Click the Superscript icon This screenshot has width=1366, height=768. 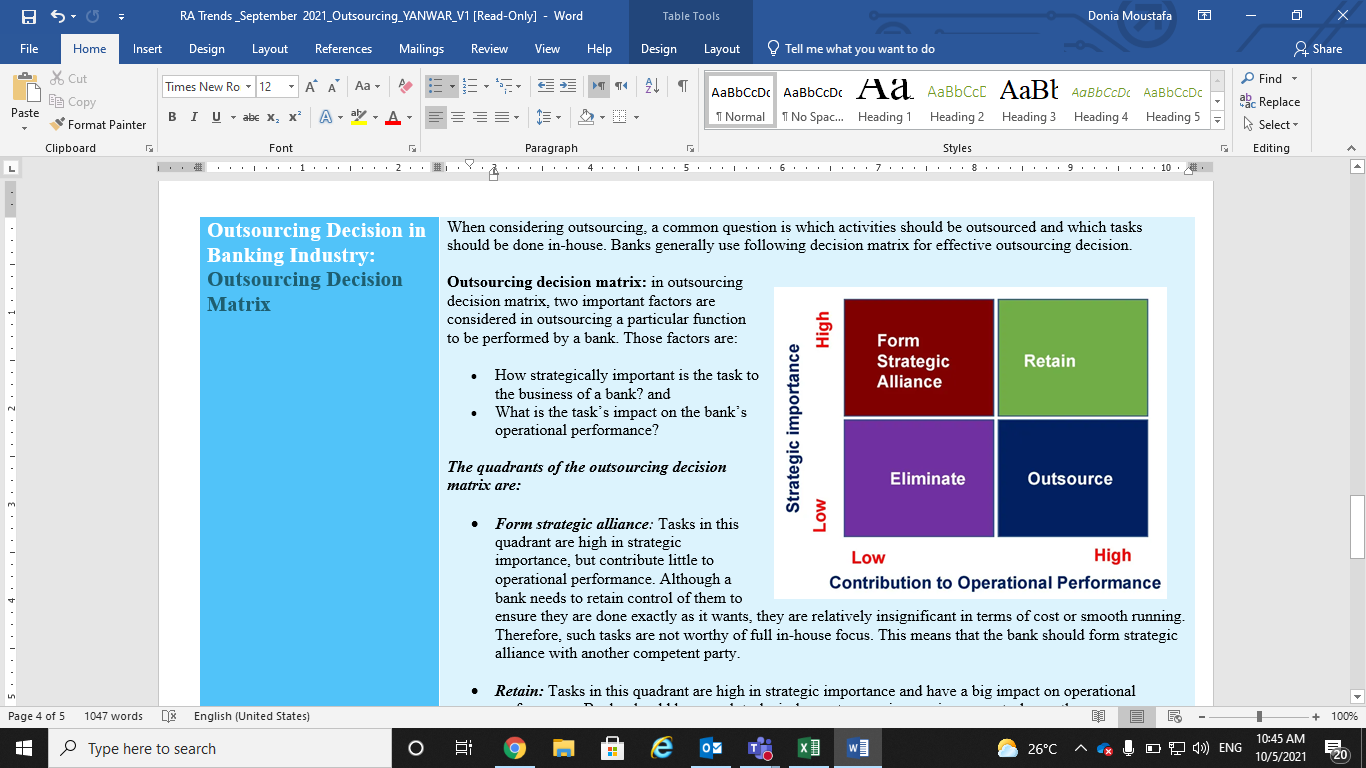(x=295, y=117)
